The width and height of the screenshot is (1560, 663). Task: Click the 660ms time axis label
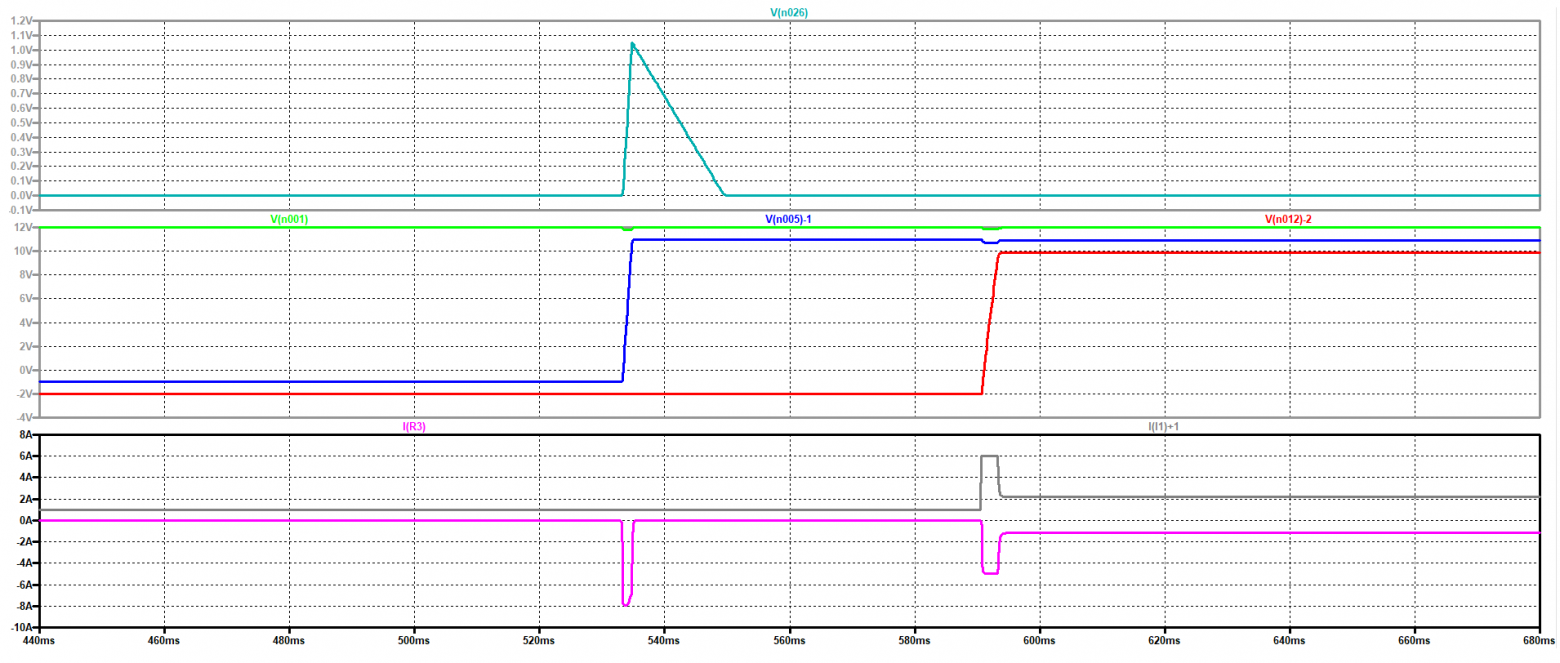1414,639
